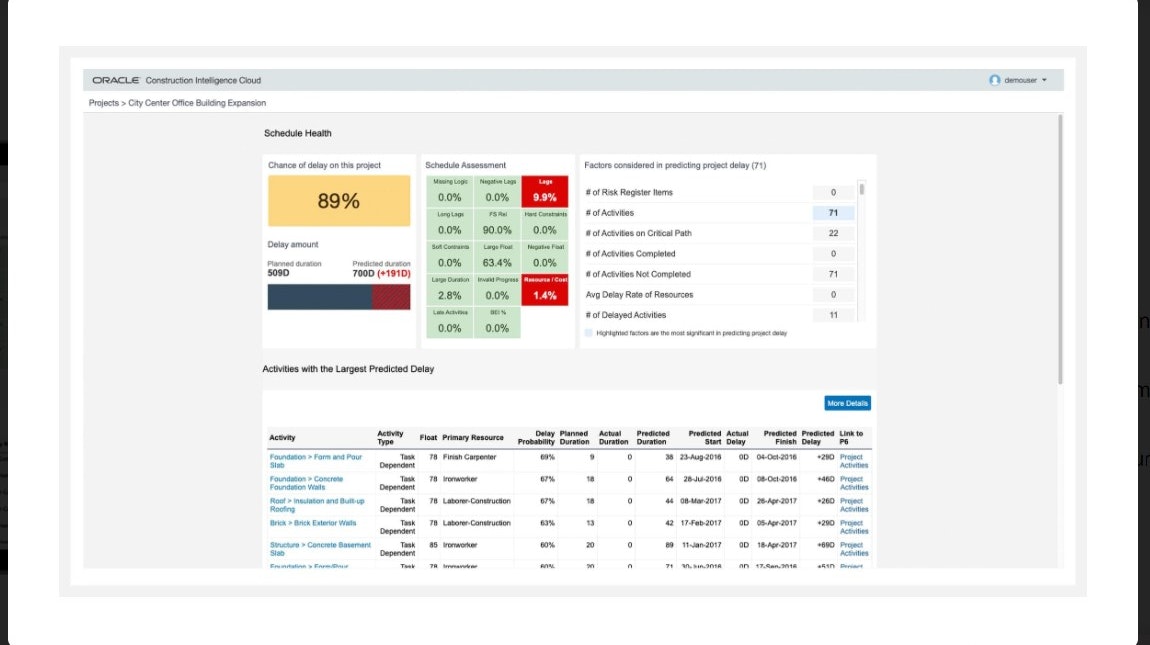This screenshot has height=645, width=1150.
Task: Click the Hard Constraints assessment tile
Action: [x=544, y=222]
